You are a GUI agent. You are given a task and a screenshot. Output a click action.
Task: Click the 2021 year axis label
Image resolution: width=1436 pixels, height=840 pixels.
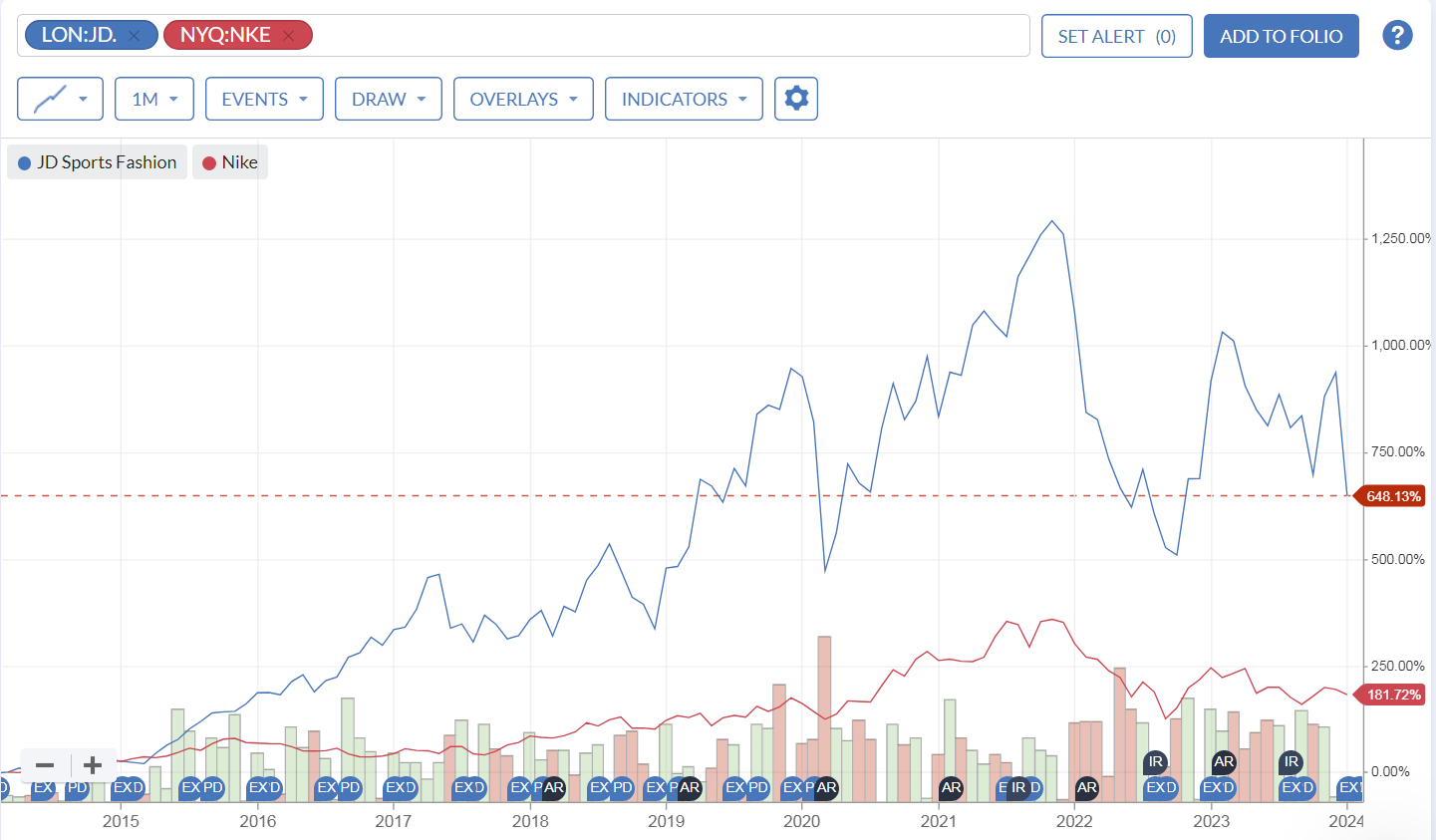938,821
